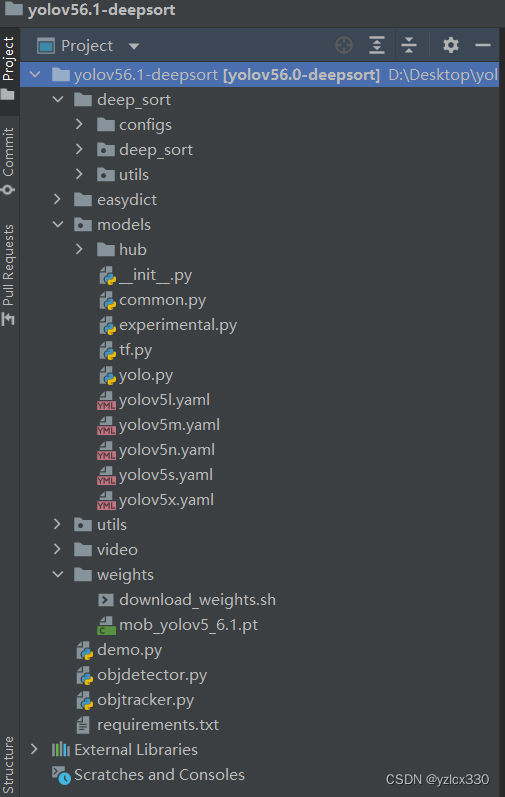
Task: Expand the video folder
Action: click(57, 549)
